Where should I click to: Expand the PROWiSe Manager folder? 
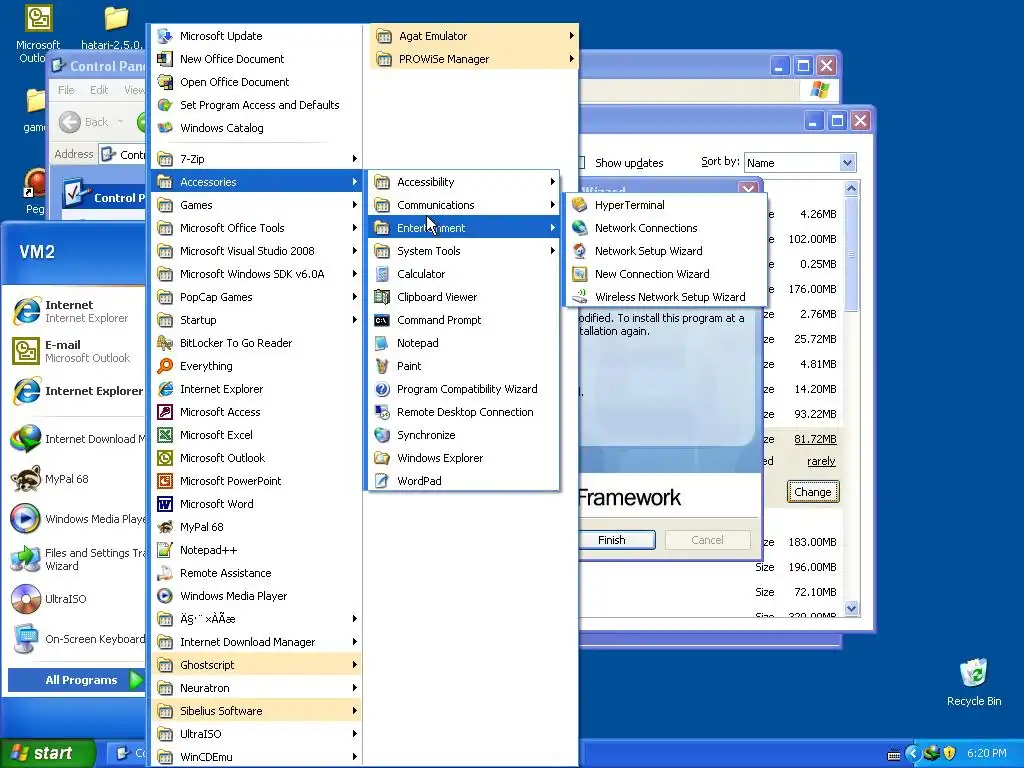[x=474, y=59]
